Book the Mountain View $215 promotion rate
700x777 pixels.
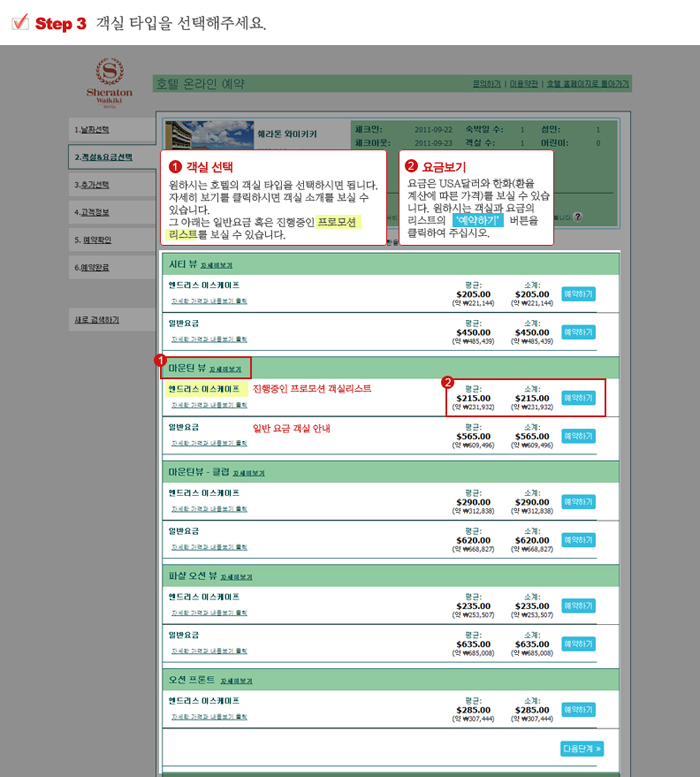coord(578,397)
